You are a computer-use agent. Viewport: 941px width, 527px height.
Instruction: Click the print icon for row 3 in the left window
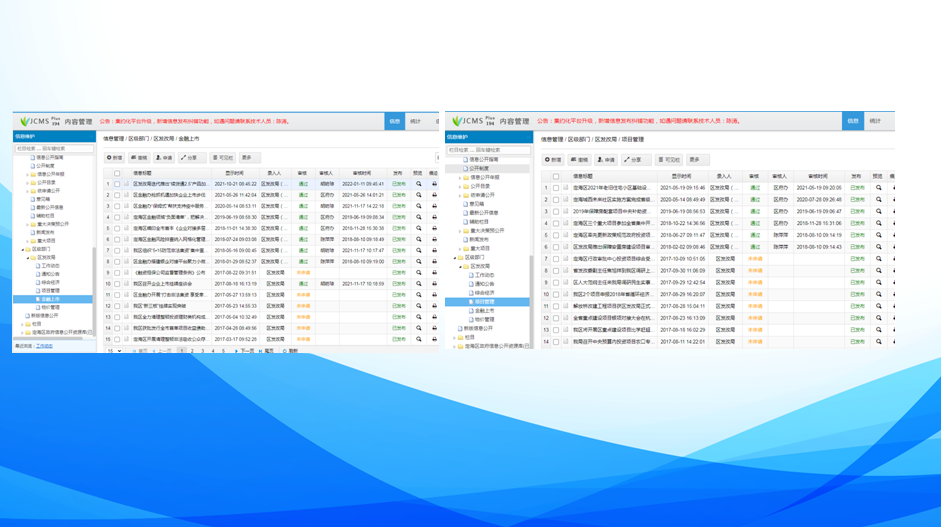[434, 206]
